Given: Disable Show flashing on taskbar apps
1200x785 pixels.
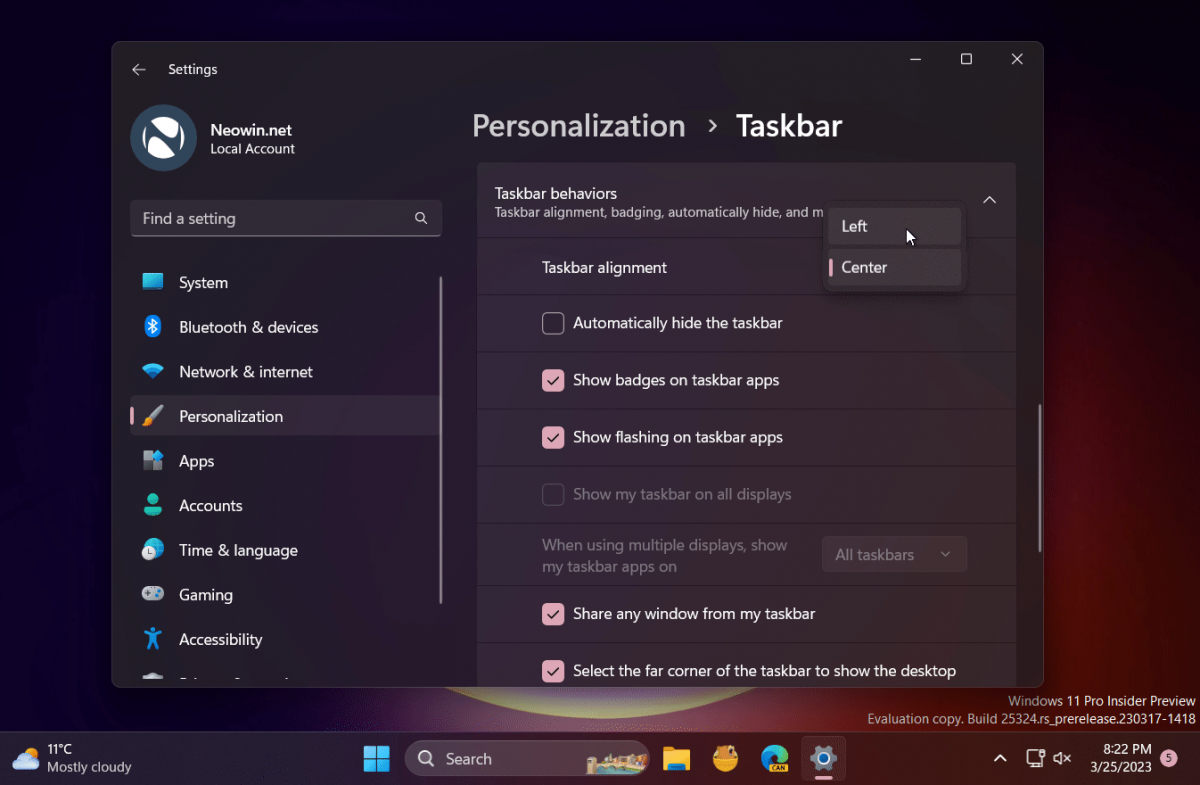Looking at the screenshot, I should tap(553, 437).
